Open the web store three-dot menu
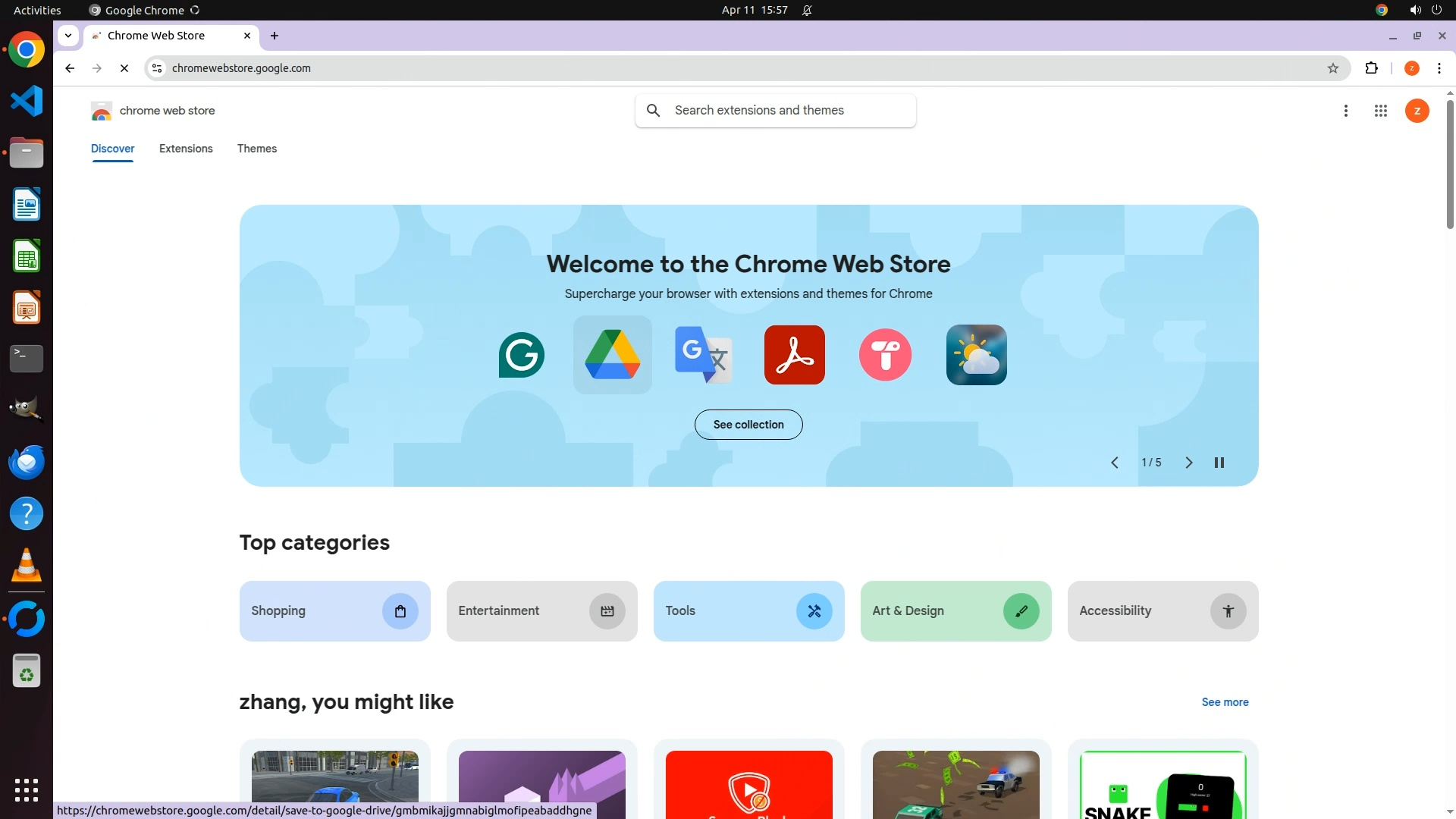Screen dimensions: 1456x819 pos(1346,111)
